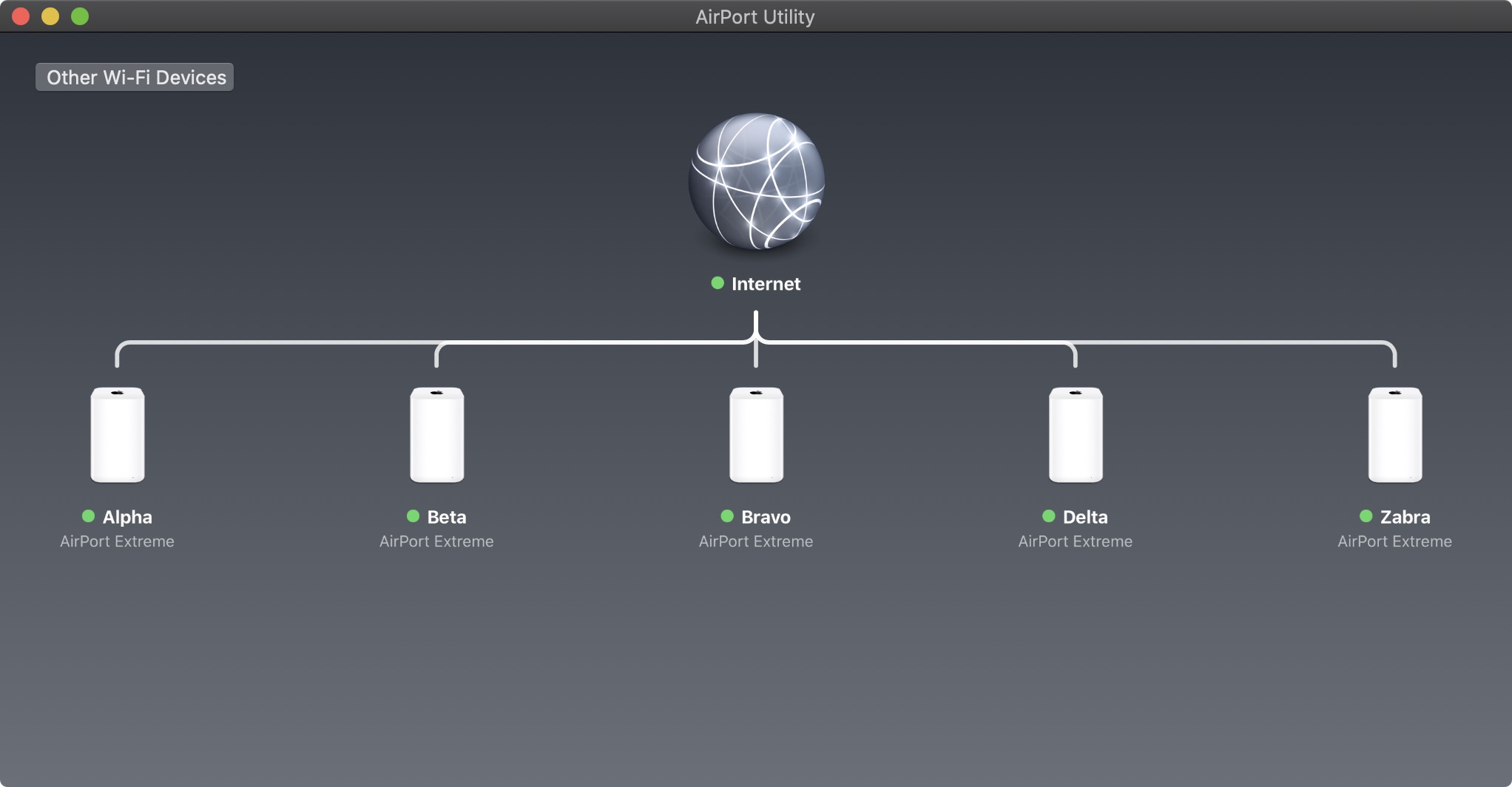Select the Internet globe icon

tap(756, 181)
